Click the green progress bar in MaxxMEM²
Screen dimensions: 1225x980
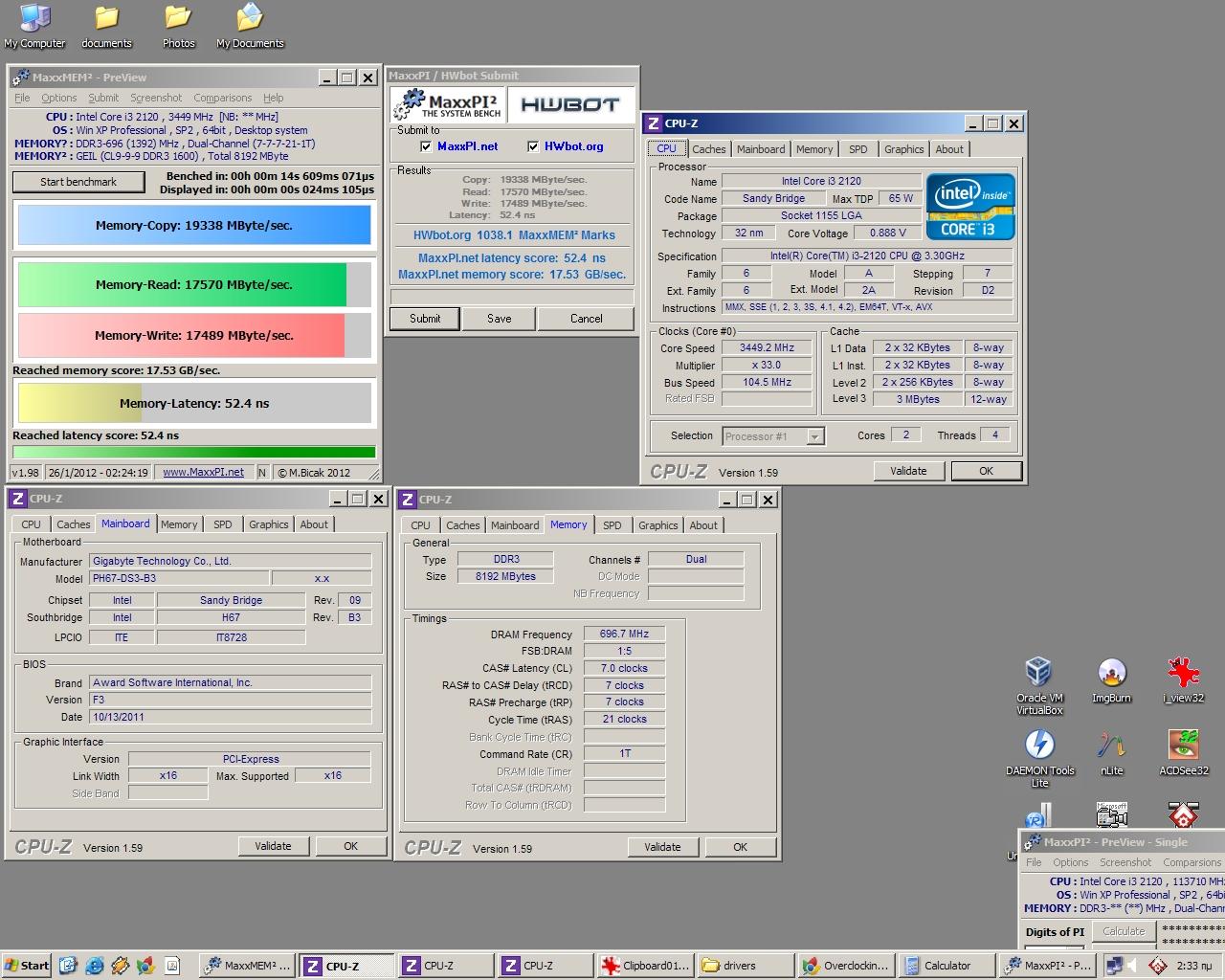coord(194,453)
